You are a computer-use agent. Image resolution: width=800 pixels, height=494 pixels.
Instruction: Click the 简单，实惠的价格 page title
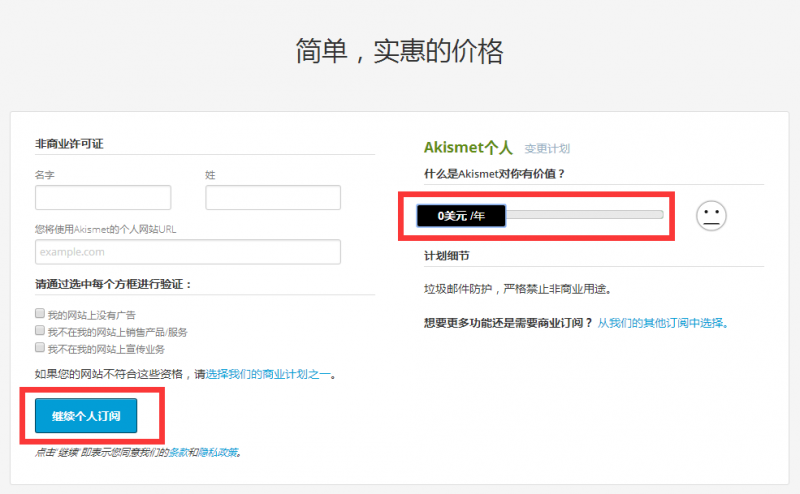[x=400, y=51]
